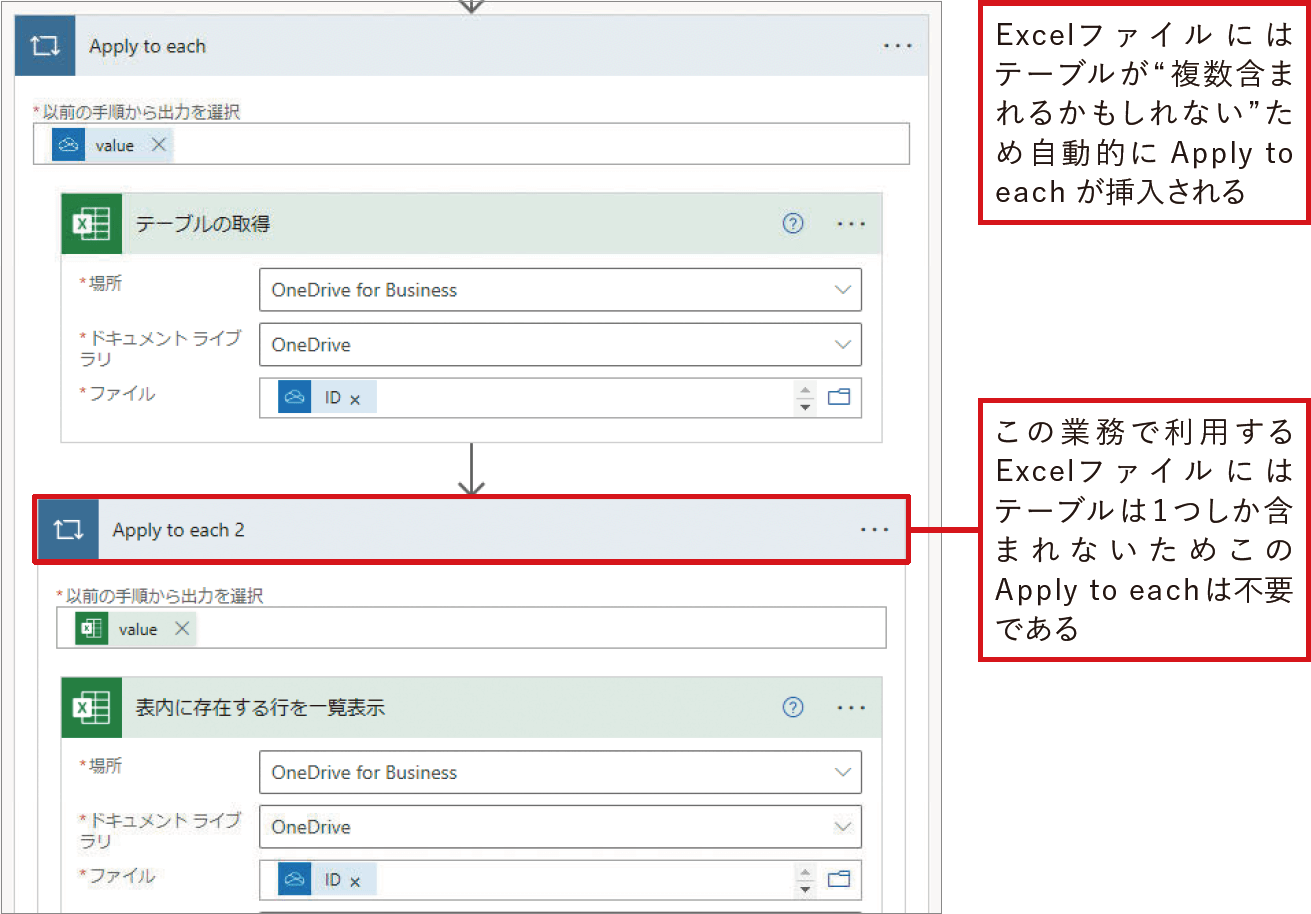Open ドキュメント ライブラリ dropdown in 表内に存在する行を一覧表示
1311x914 pixels.
(x=560, y=827)
